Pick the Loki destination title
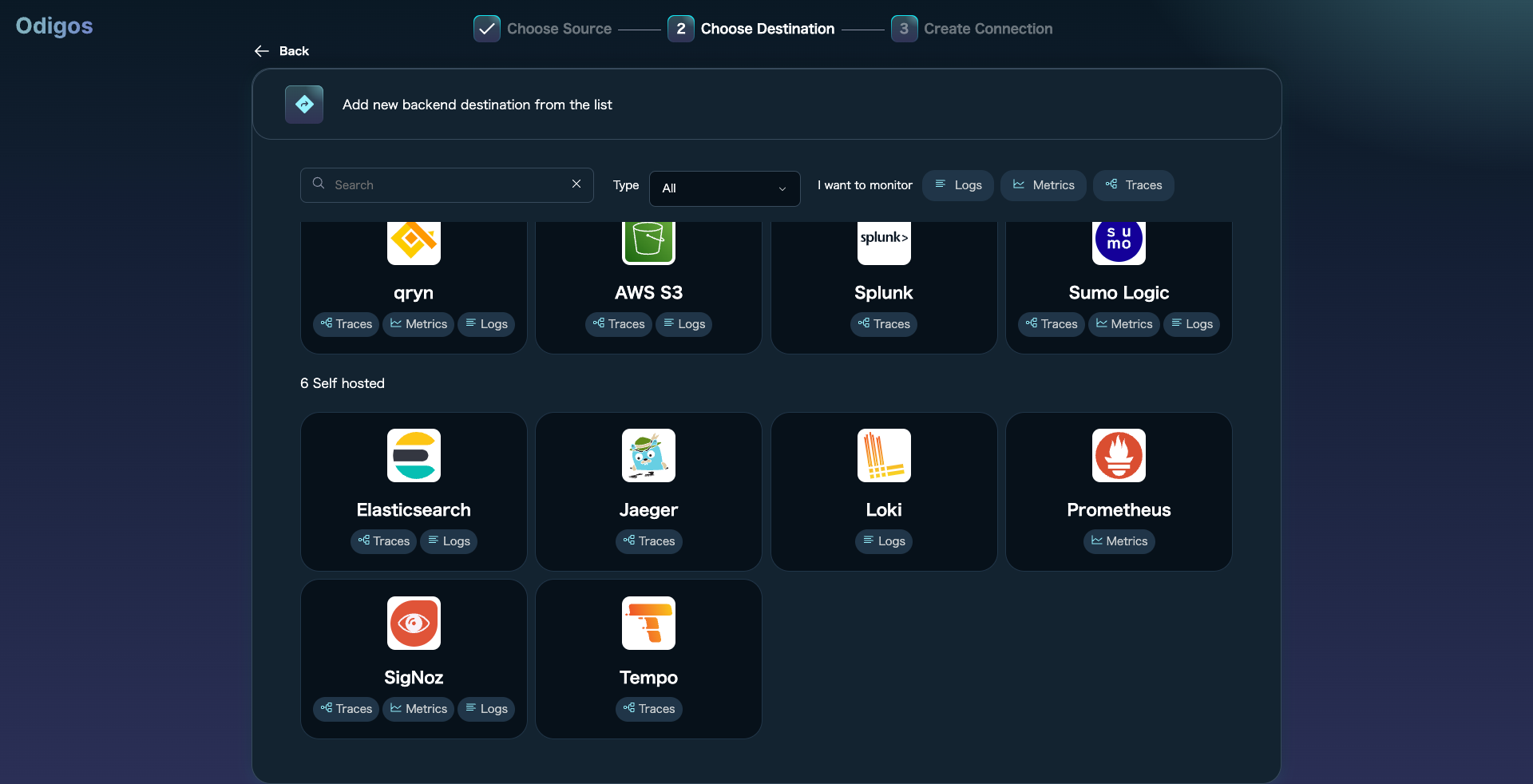The image size is (1533, 784). (884, 510)
